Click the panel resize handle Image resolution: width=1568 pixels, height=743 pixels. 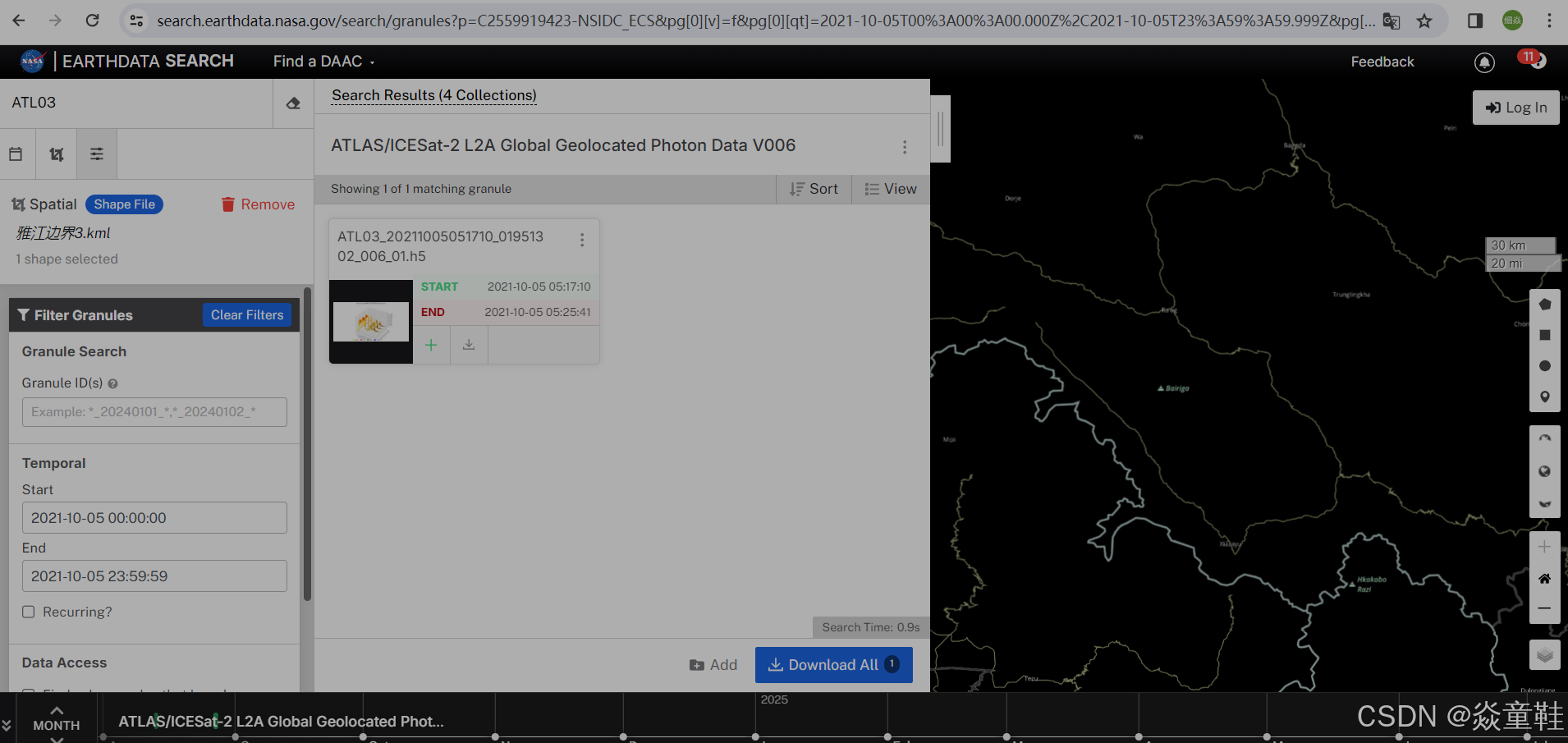coord(941,129)
